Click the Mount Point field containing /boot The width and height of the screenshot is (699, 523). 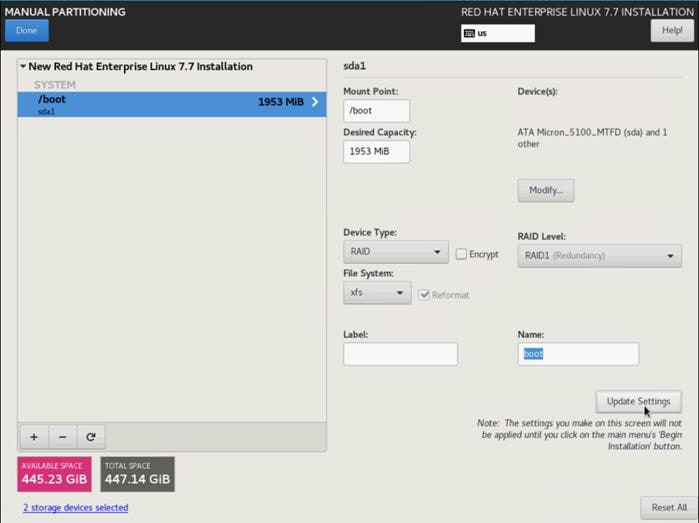point(376,111)
